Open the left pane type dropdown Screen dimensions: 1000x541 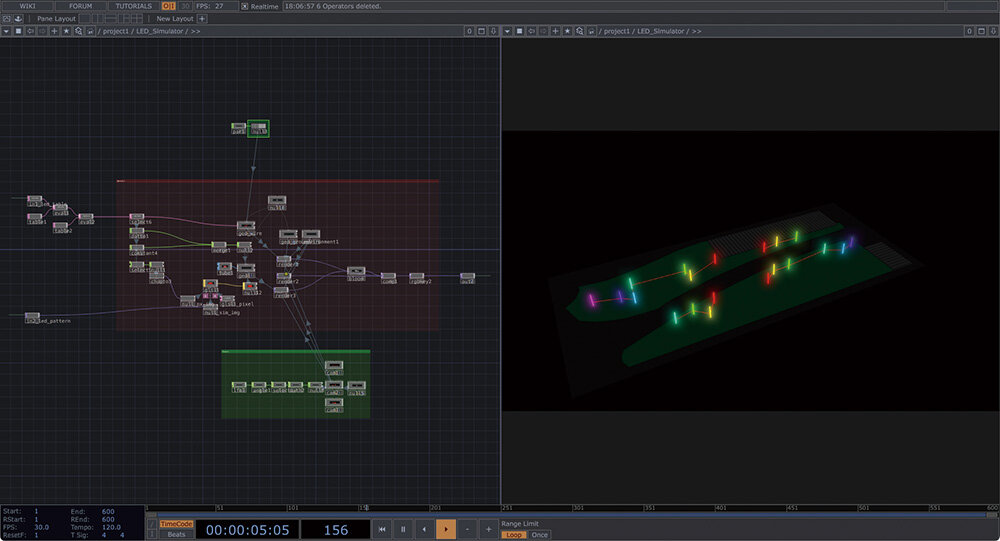click(x=7, y=31)
